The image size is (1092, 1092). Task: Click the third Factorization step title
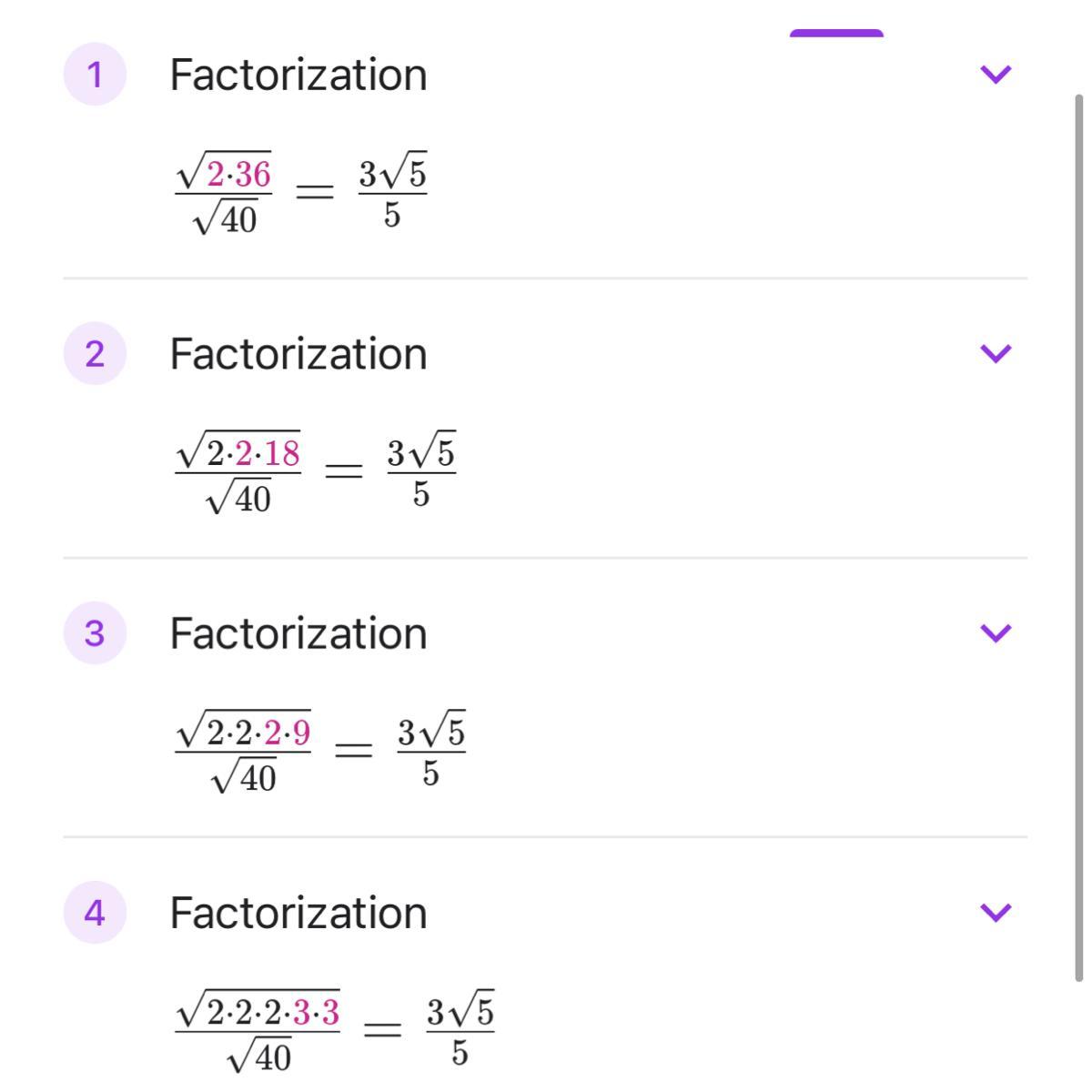point(298,633)
